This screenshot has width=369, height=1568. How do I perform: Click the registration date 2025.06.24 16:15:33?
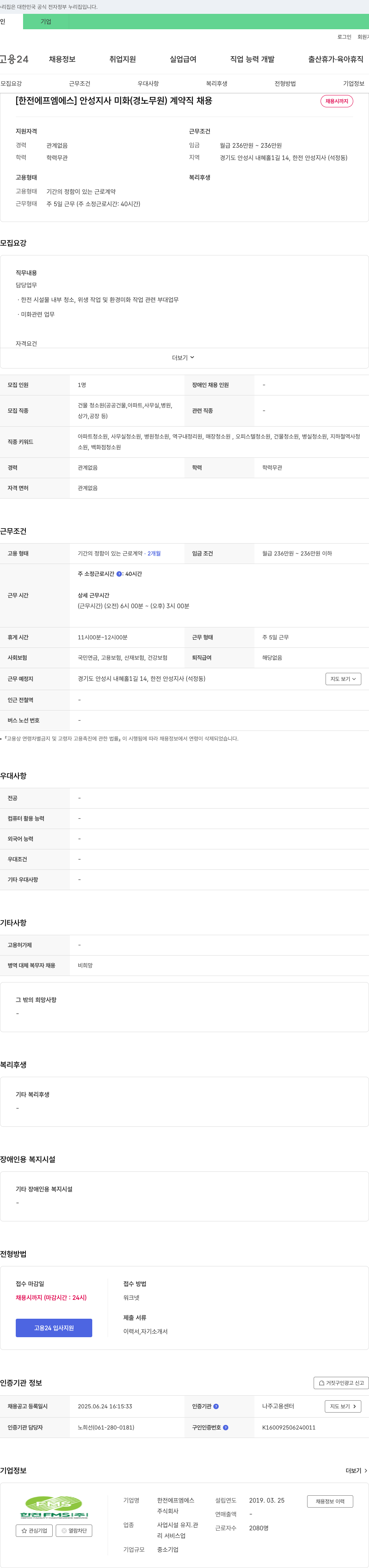(105, 1406)
